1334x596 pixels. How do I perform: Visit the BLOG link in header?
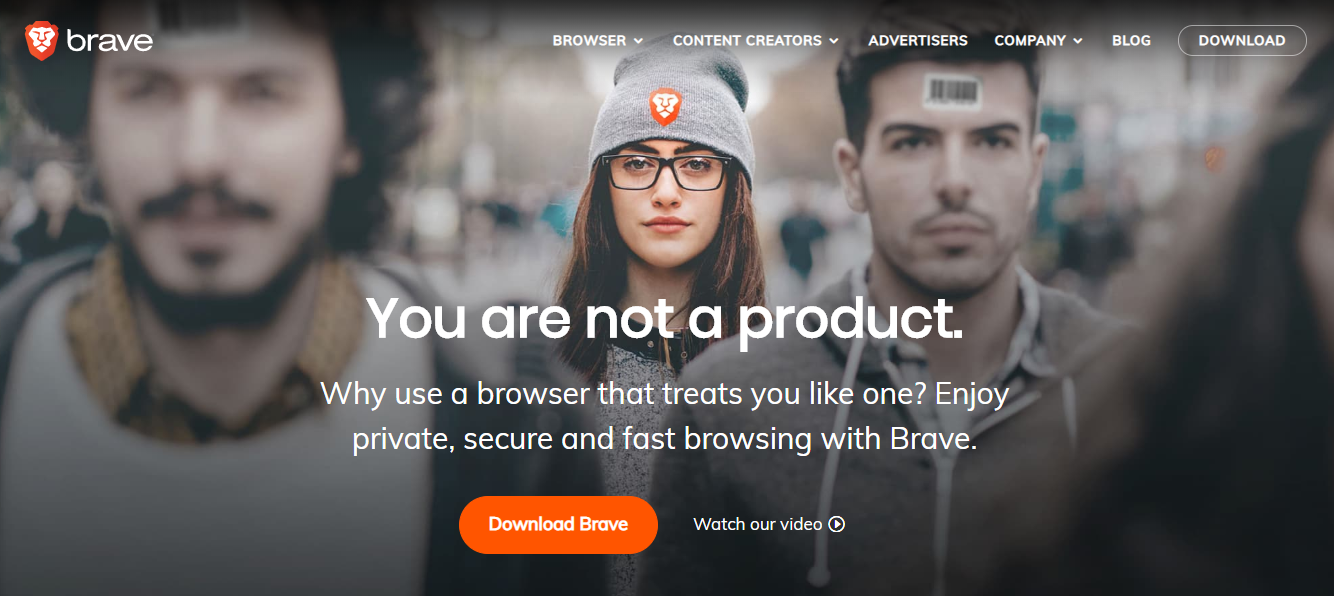[x=1131, y=41]
